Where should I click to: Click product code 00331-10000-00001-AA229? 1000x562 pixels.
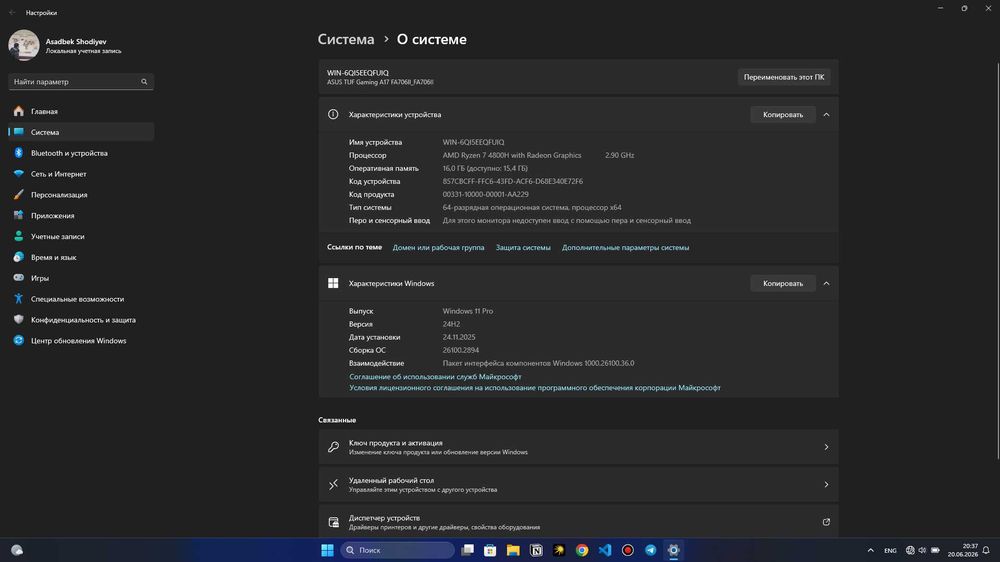485,195
